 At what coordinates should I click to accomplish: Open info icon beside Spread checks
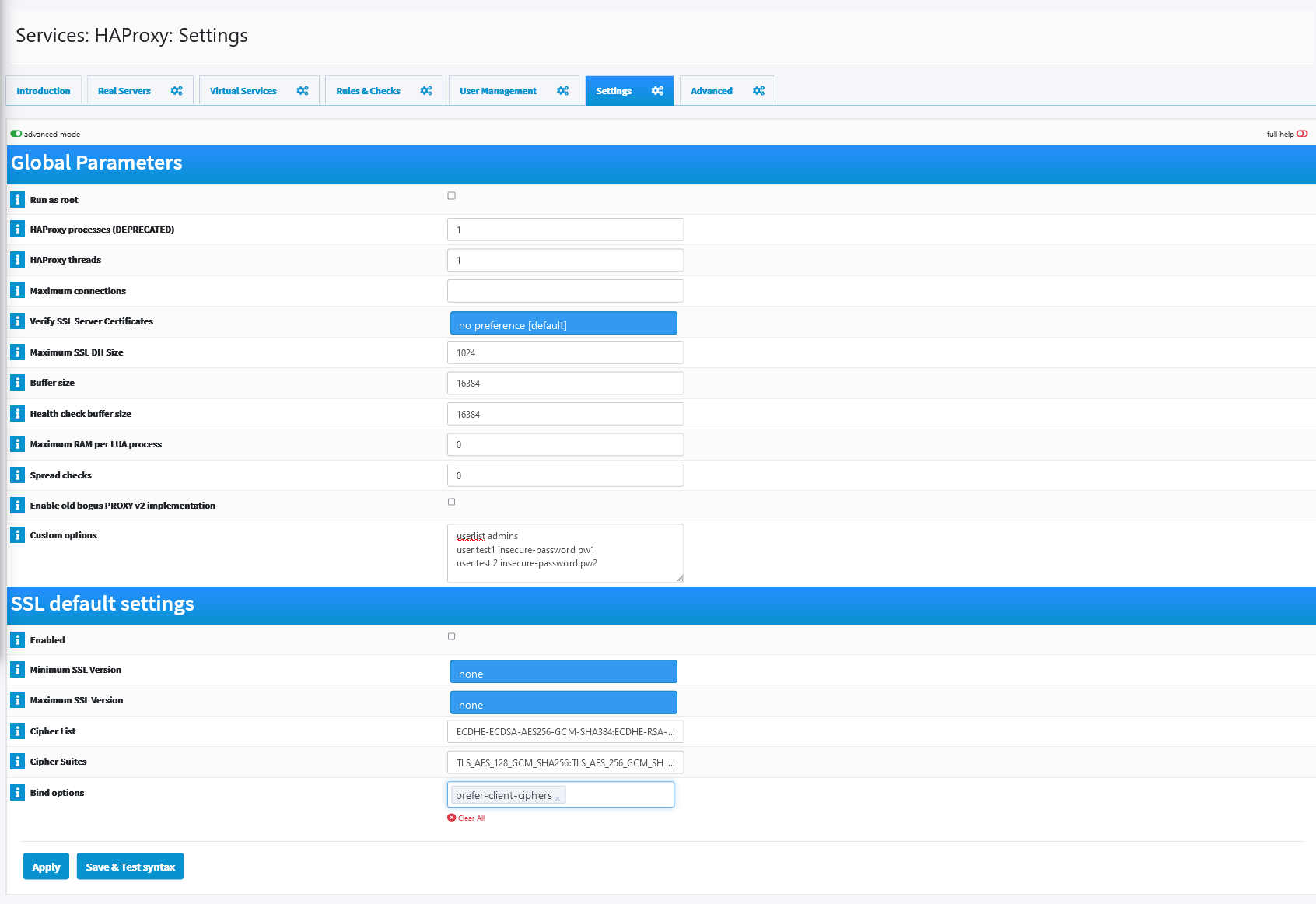pos(17,475)
